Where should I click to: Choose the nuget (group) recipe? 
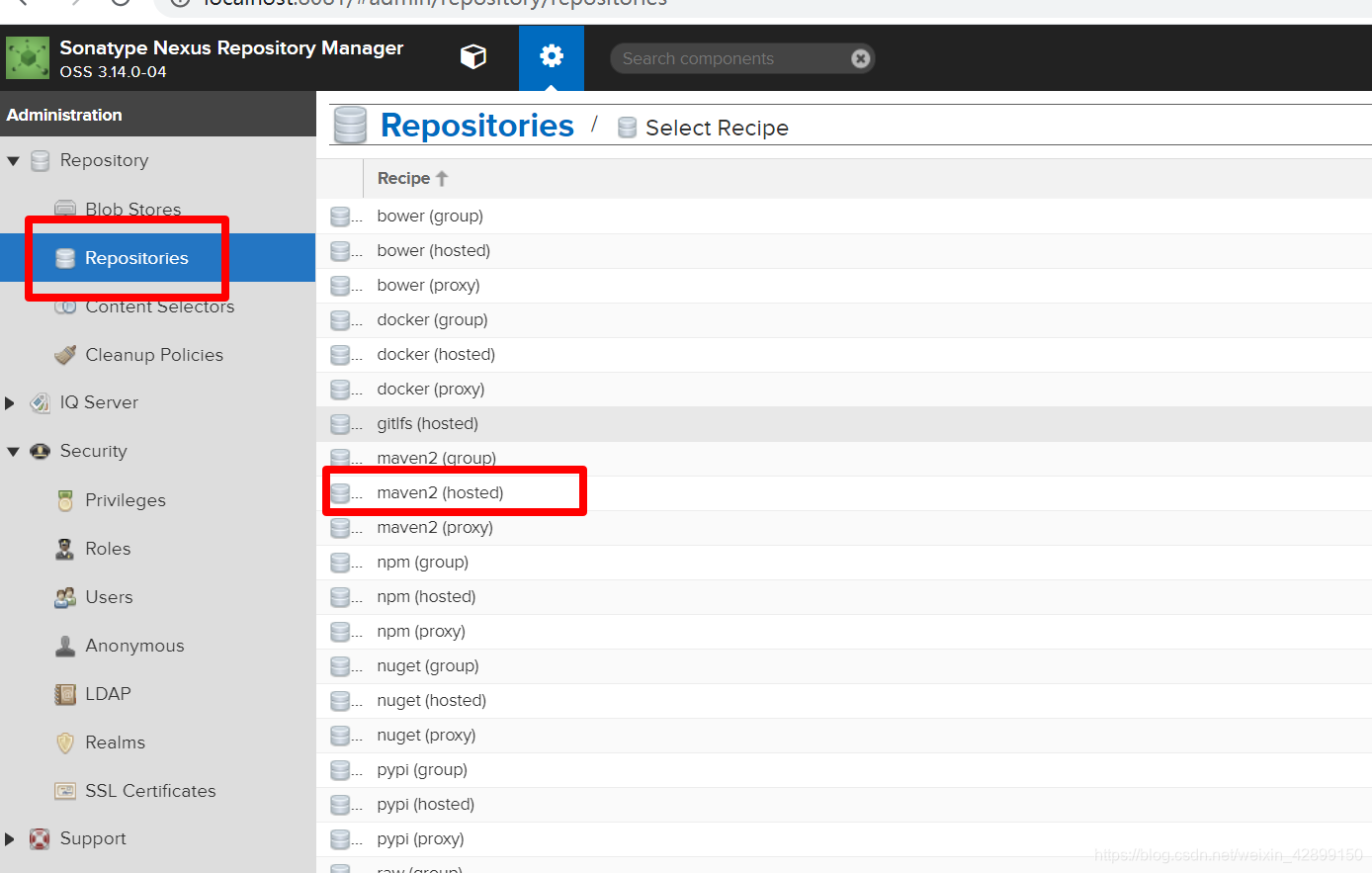pyautogui.click(x=844, y=666)
